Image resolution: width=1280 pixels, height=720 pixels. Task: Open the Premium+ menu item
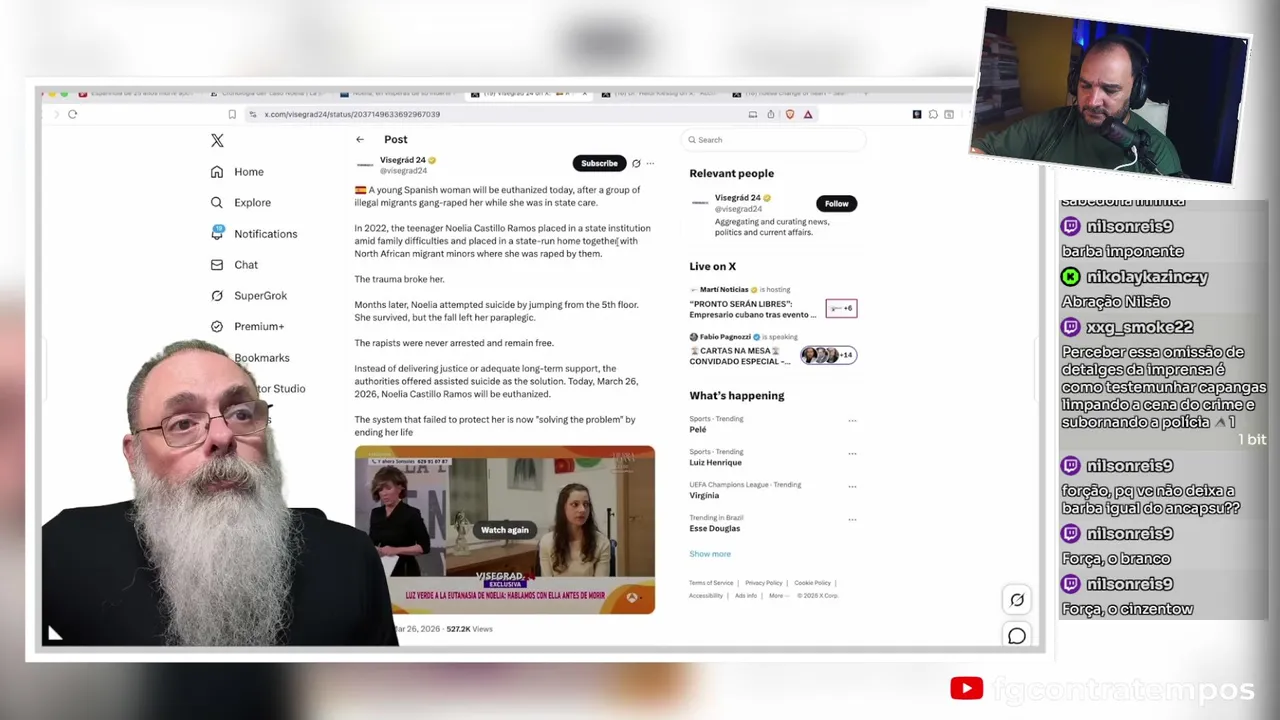click(x=247, y=327)
